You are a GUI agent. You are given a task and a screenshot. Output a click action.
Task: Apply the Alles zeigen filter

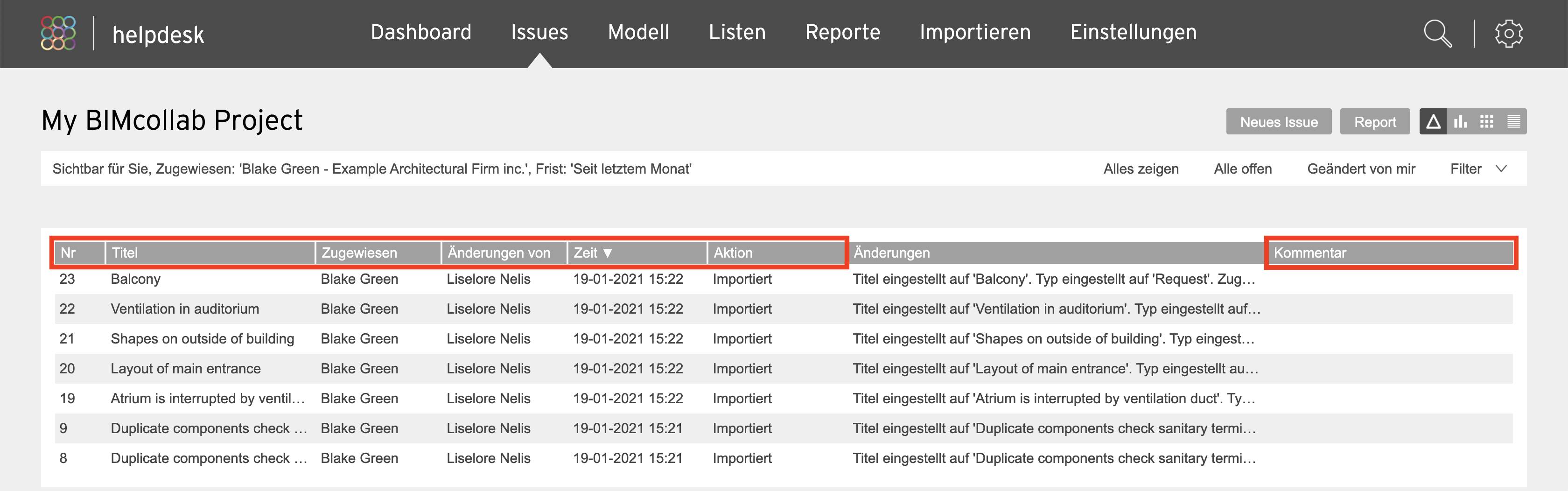point(1141,168)
